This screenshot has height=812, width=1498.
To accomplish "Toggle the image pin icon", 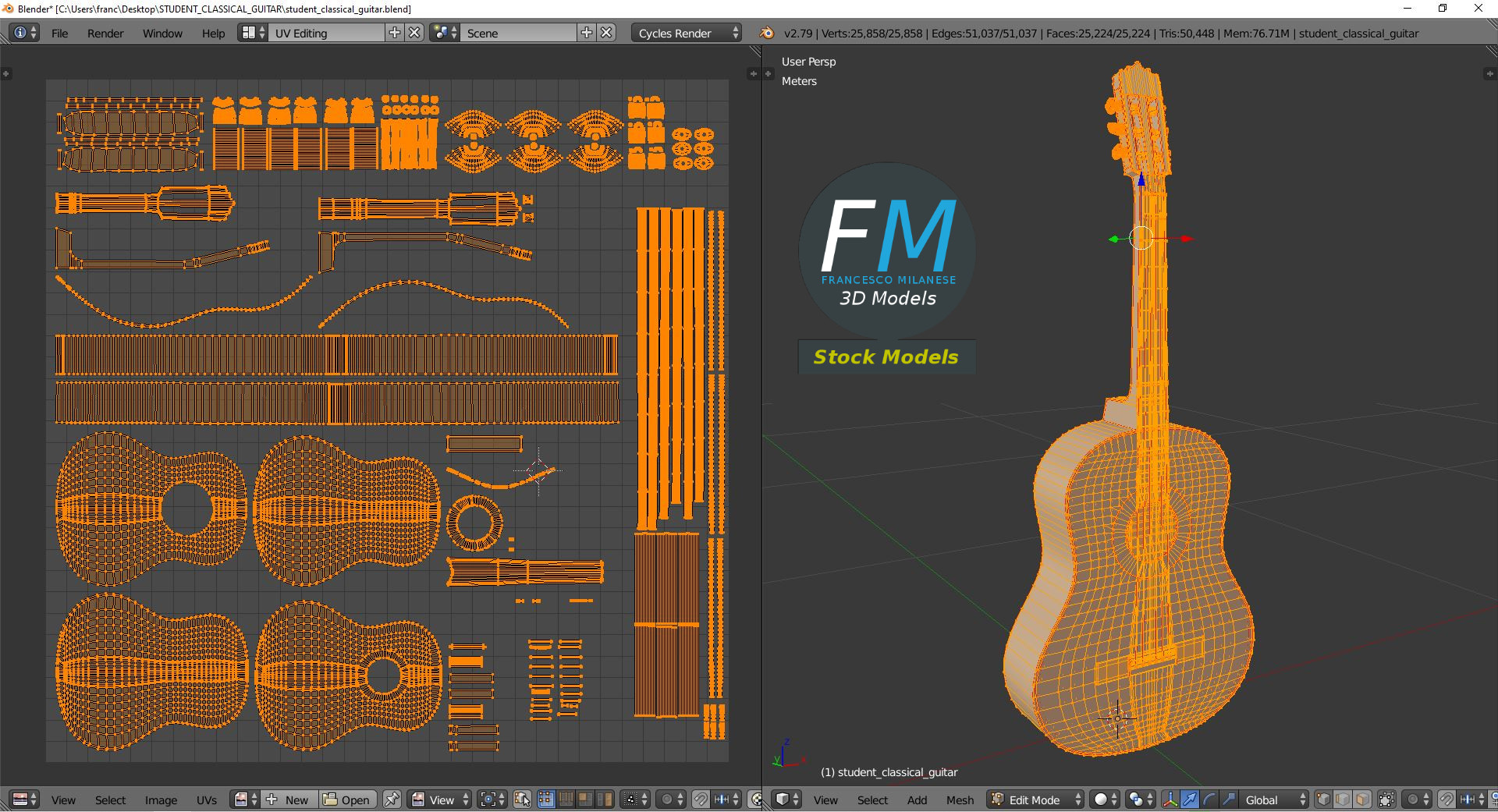I will [x=392, y=800].
